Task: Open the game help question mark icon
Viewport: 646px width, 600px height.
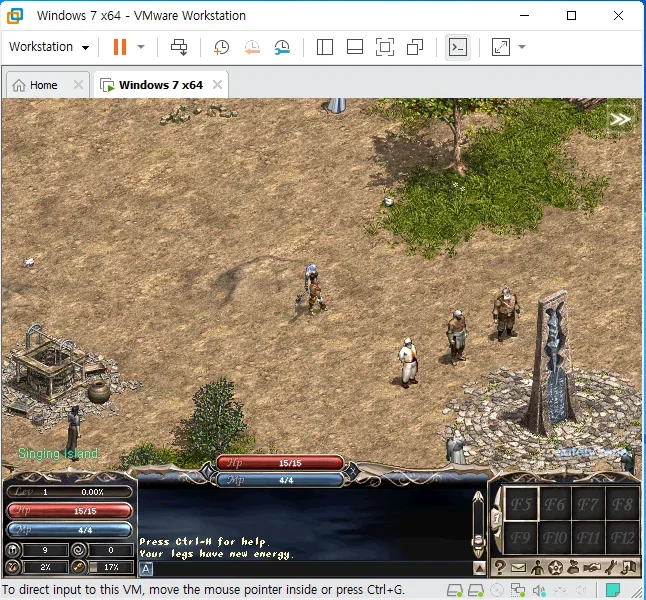Action: (499, 567)
